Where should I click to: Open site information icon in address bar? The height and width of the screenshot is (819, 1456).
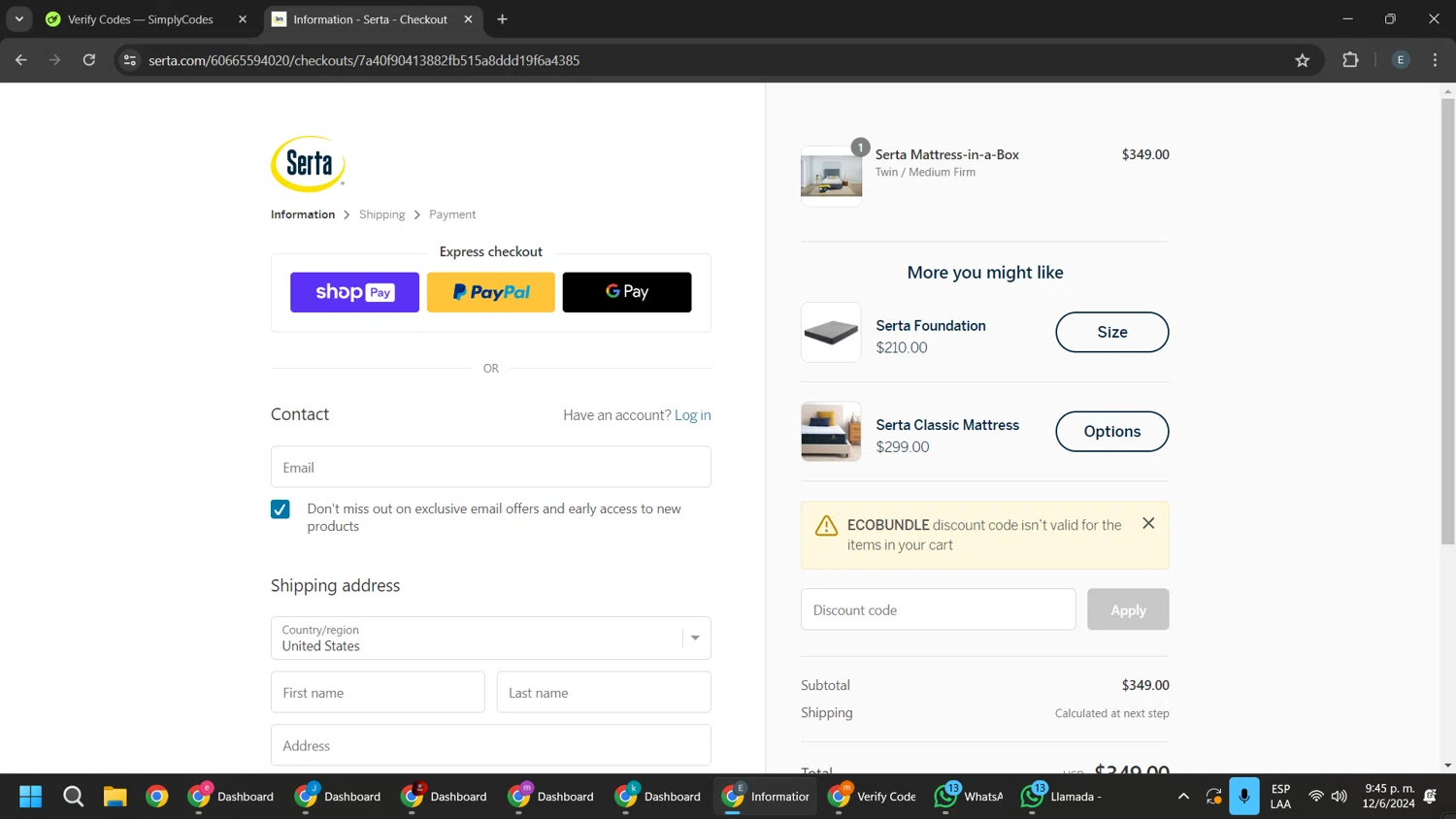[x=130, y=60]
